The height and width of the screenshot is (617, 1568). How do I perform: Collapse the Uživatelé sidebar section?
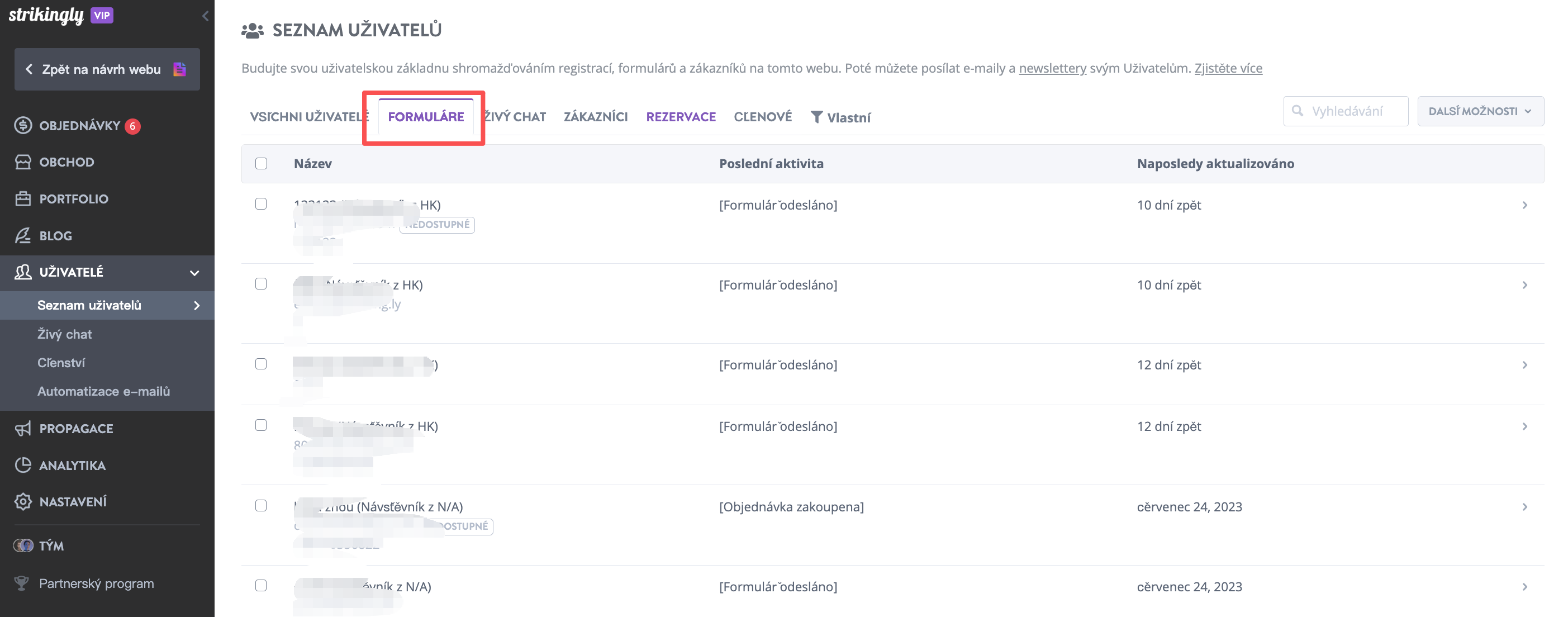pos(195,273)
